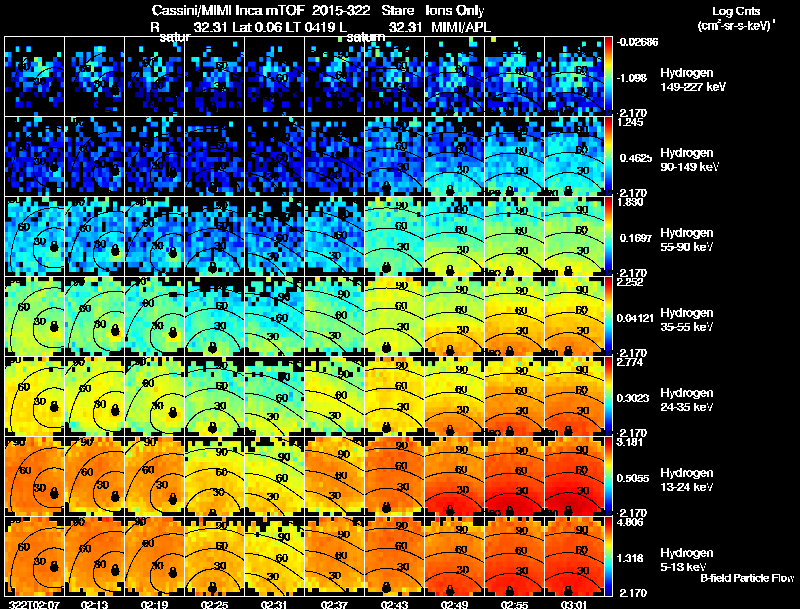Click the '02:31' time label
This screenshot has height=609, width=800.
274,604
